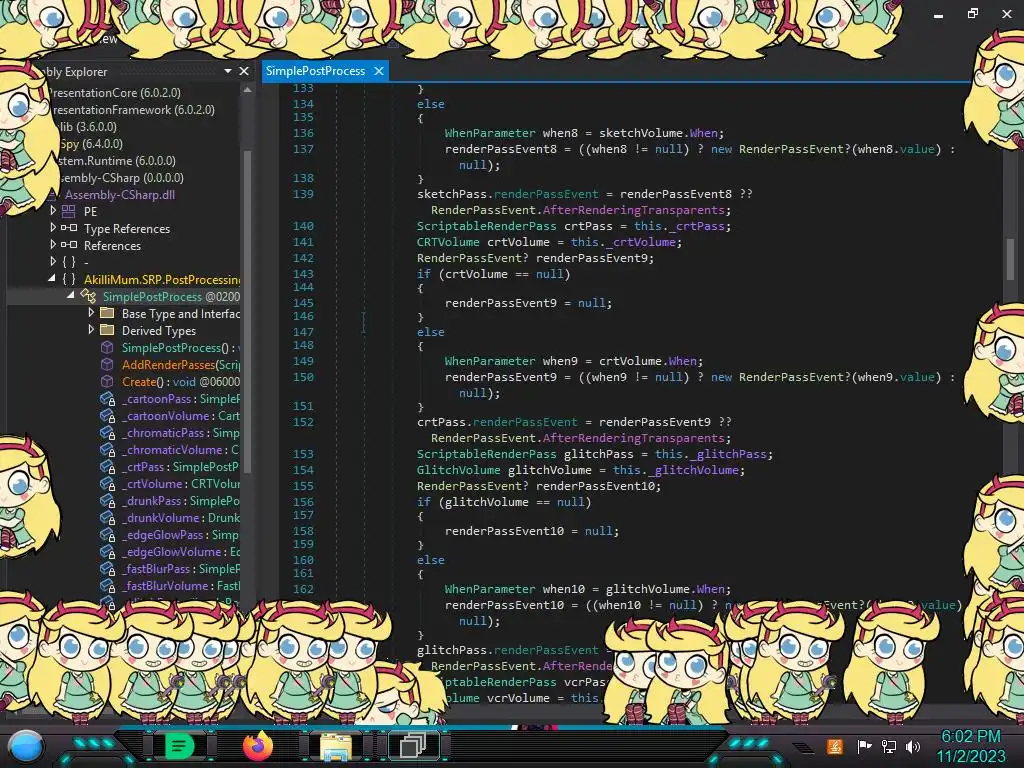
Task: Click the References node link icon
Action: [x=69, y=245]
